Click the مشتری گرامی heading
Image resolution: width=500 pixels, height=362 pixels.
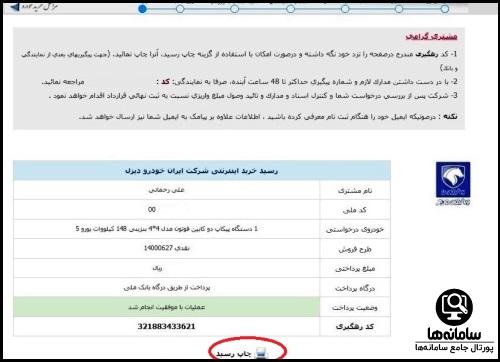point(431,36)
